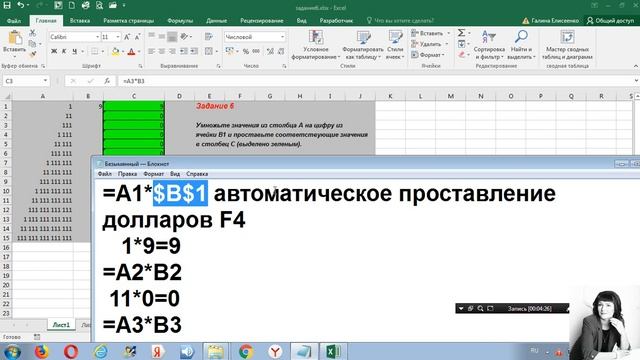Click the Fill down icon

click(461, 44)
